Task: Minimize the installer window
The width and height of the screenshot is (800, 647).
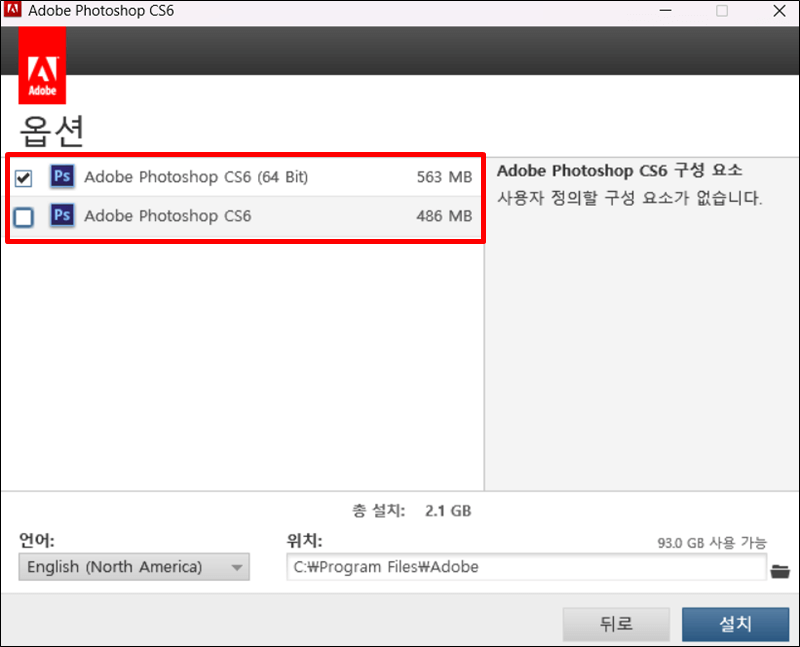Action: (666, 11)
